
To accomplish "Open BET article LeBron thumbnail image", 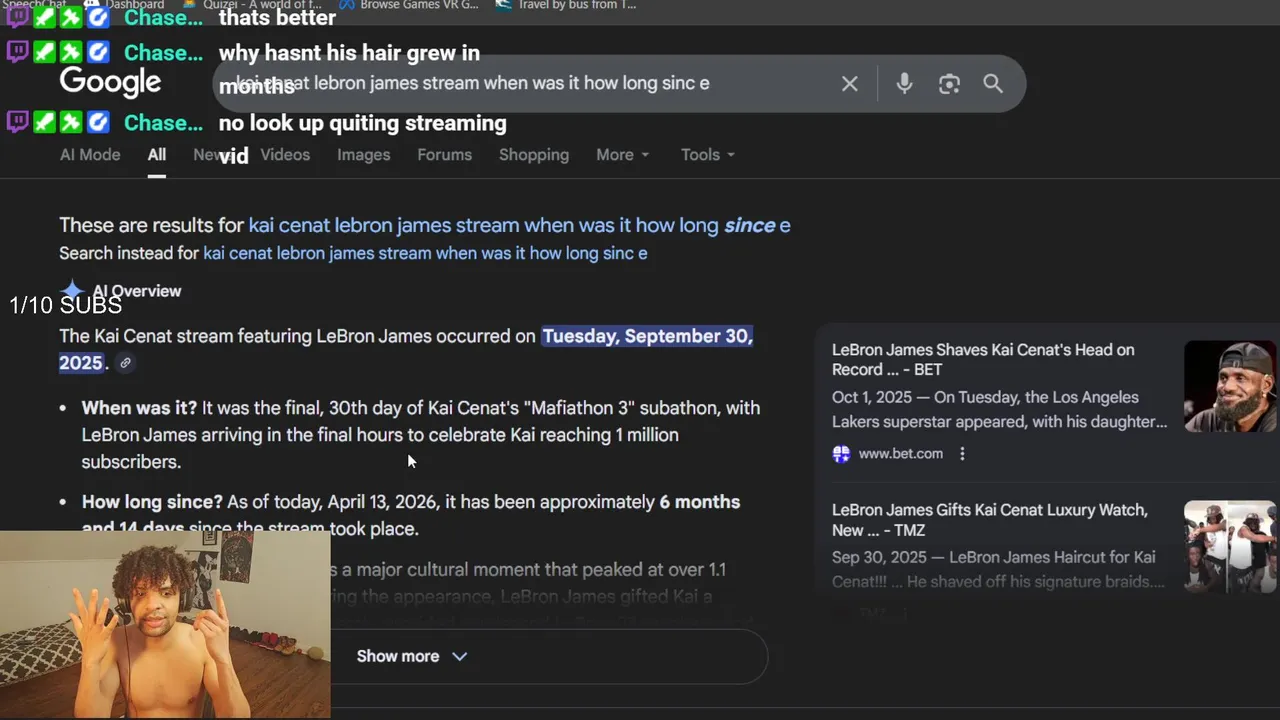I will (x=1229, y=386).
